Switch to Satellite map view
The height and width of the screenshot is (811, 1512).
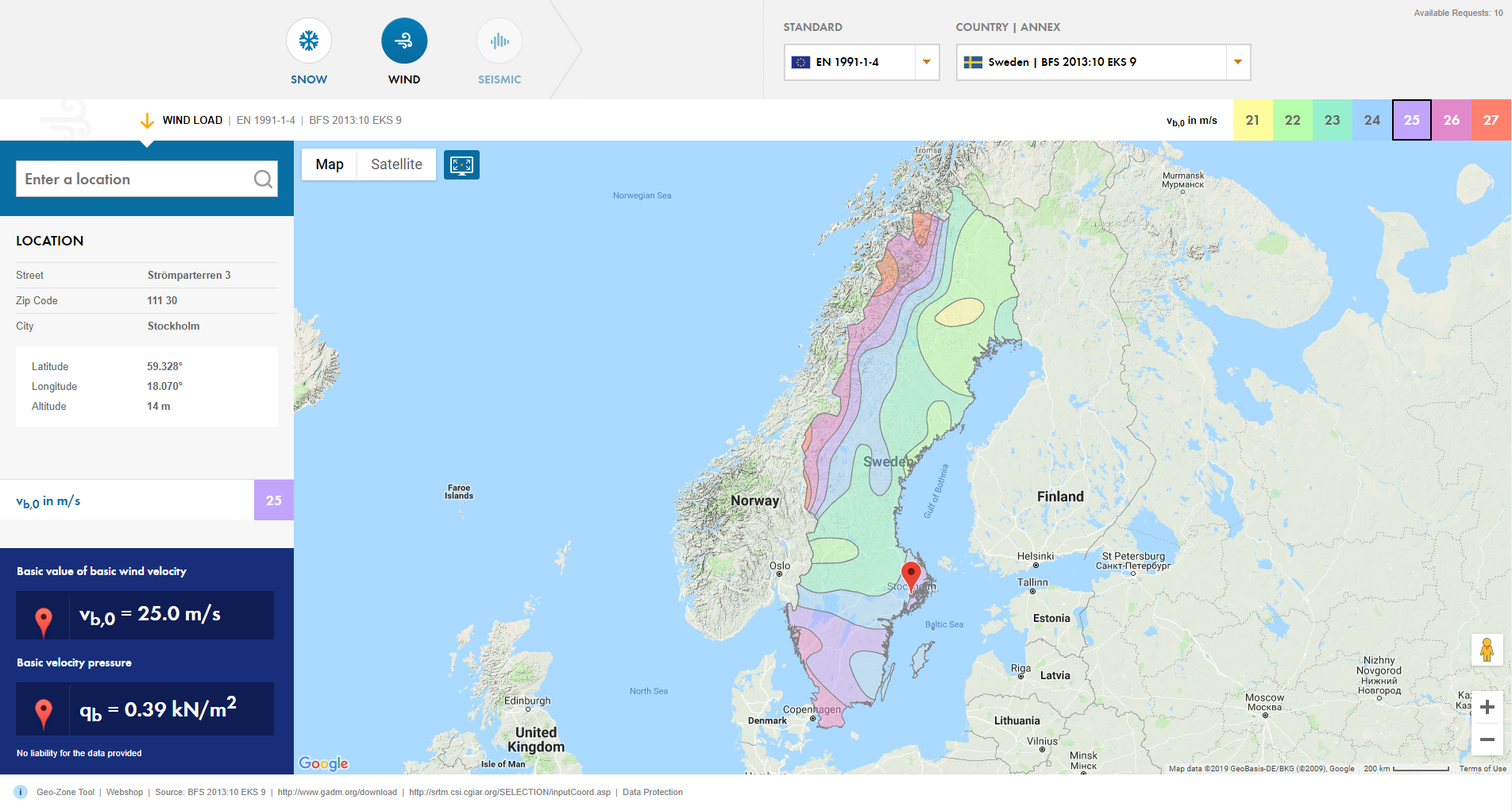point(395,164)
